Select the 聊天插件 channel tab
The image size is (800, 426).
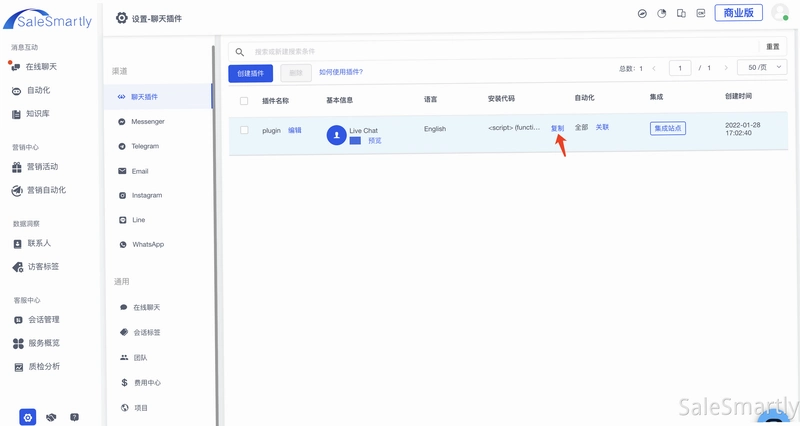pos(157,96)
